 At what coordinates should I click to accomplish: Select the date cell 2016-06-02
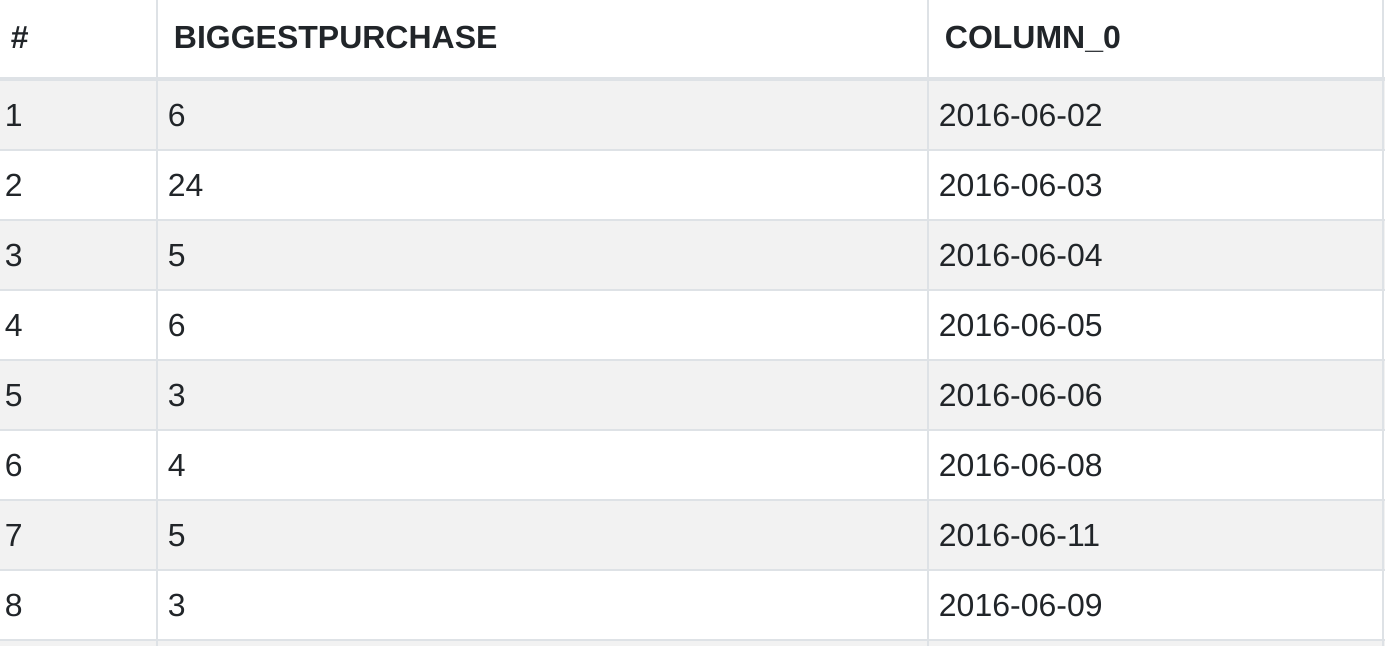1020,116
